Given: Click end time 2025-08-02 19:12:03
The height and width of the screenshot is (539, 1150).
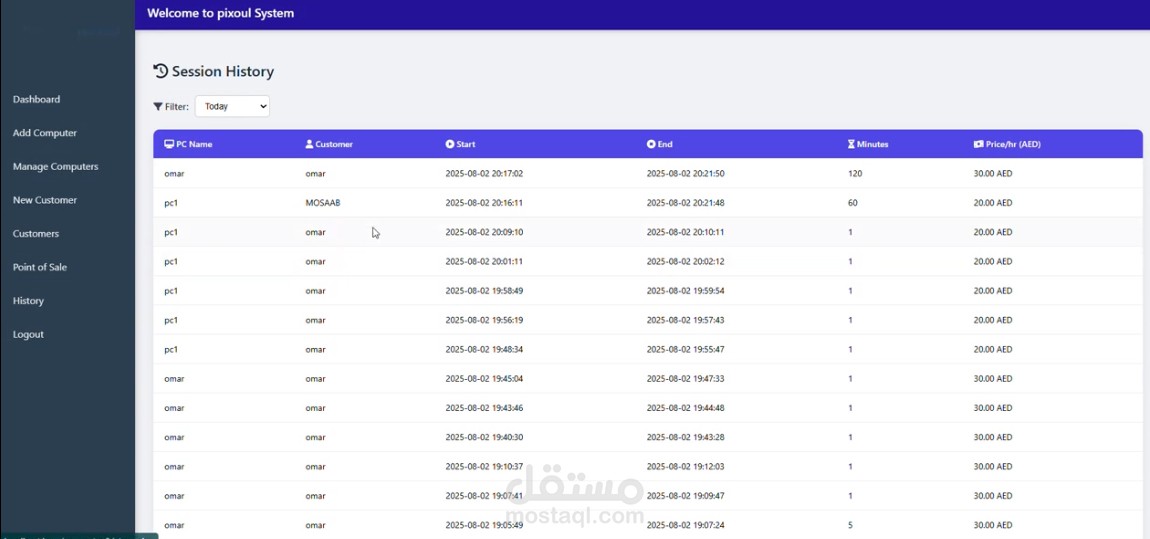Looking at the screenshot, I should pyautogui.click(x=686, y=467).
